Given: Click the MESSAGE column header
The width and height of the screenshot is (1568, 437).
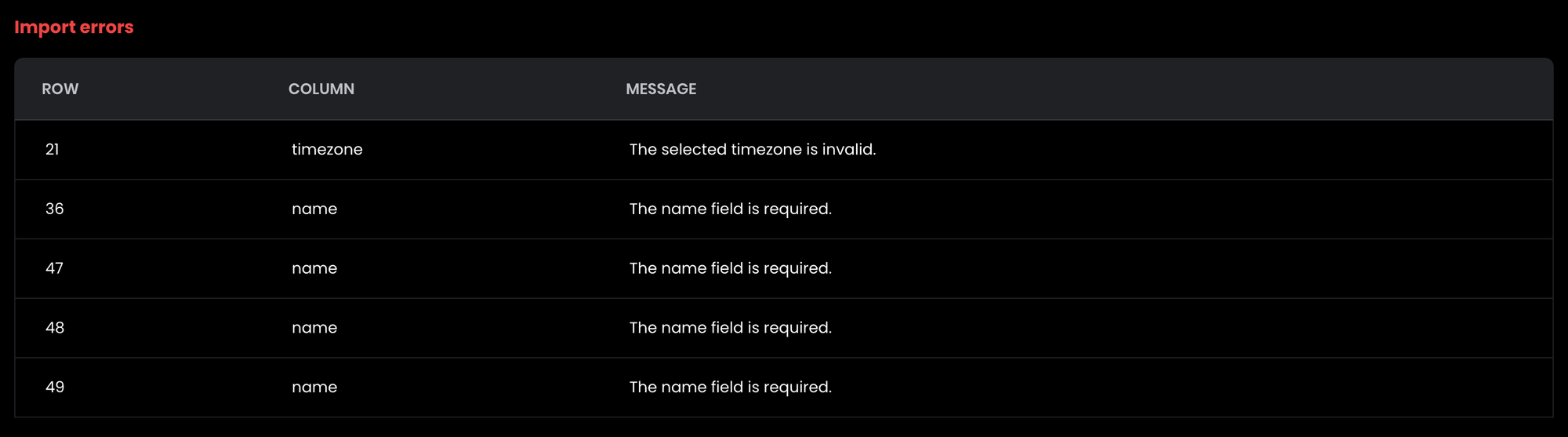Looking at the screenshot, I should coord(661,89).
